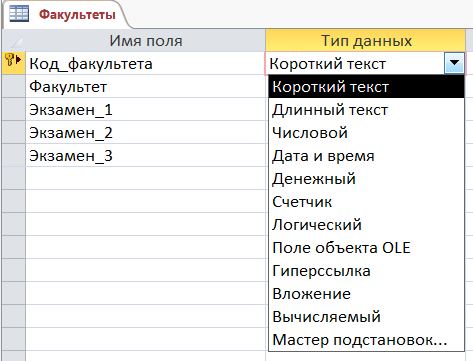
Task: Choose the Денежный data type
Action: 366,179
